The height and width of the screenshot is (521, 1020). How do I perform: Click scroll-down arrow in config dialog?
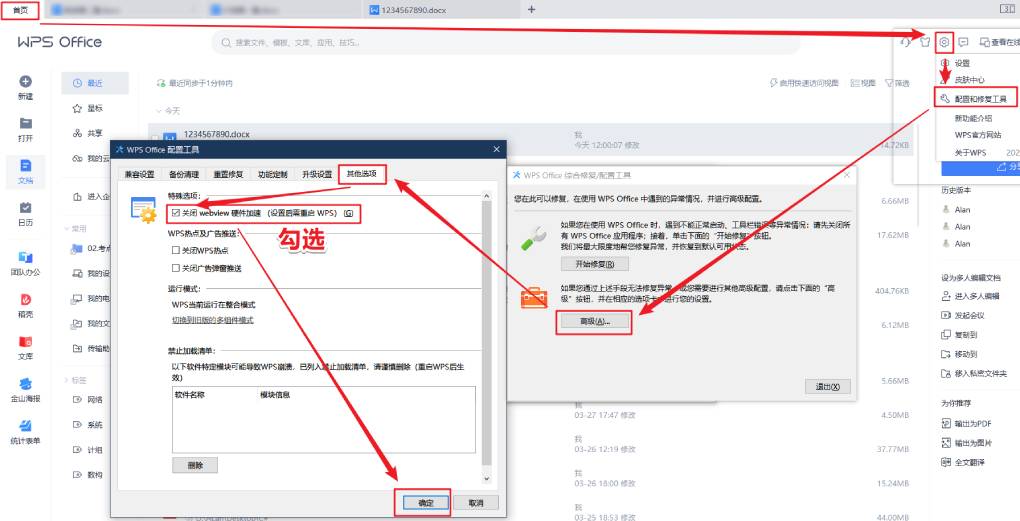[487, 479]
